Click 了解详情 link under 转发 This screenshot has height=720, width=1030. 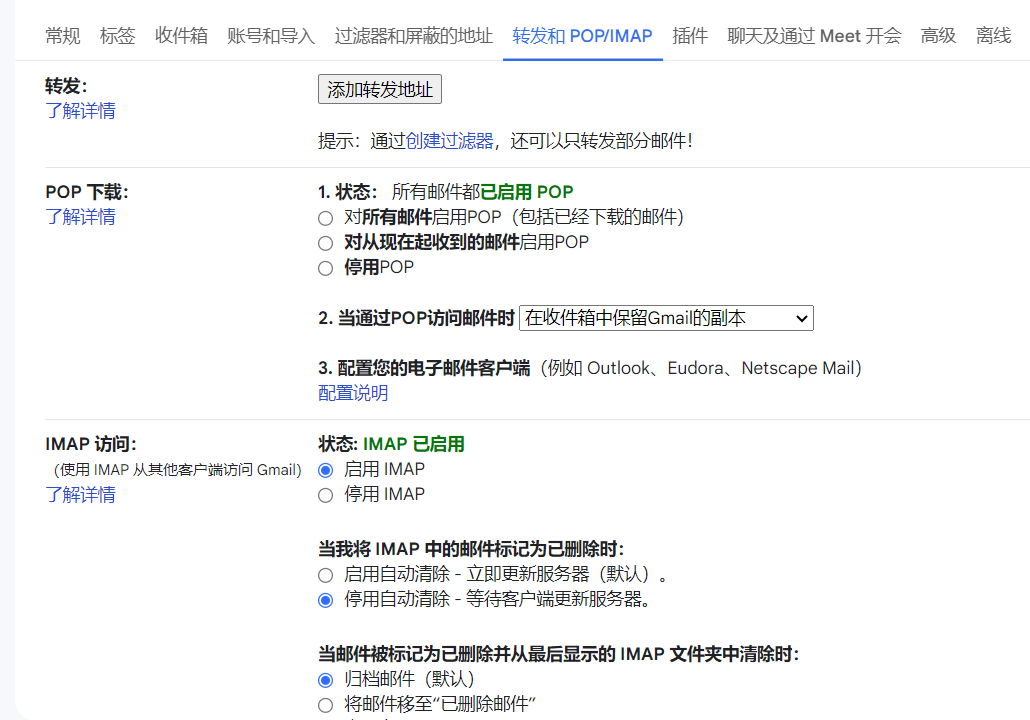pyautogui.click(x=80, y=111)
